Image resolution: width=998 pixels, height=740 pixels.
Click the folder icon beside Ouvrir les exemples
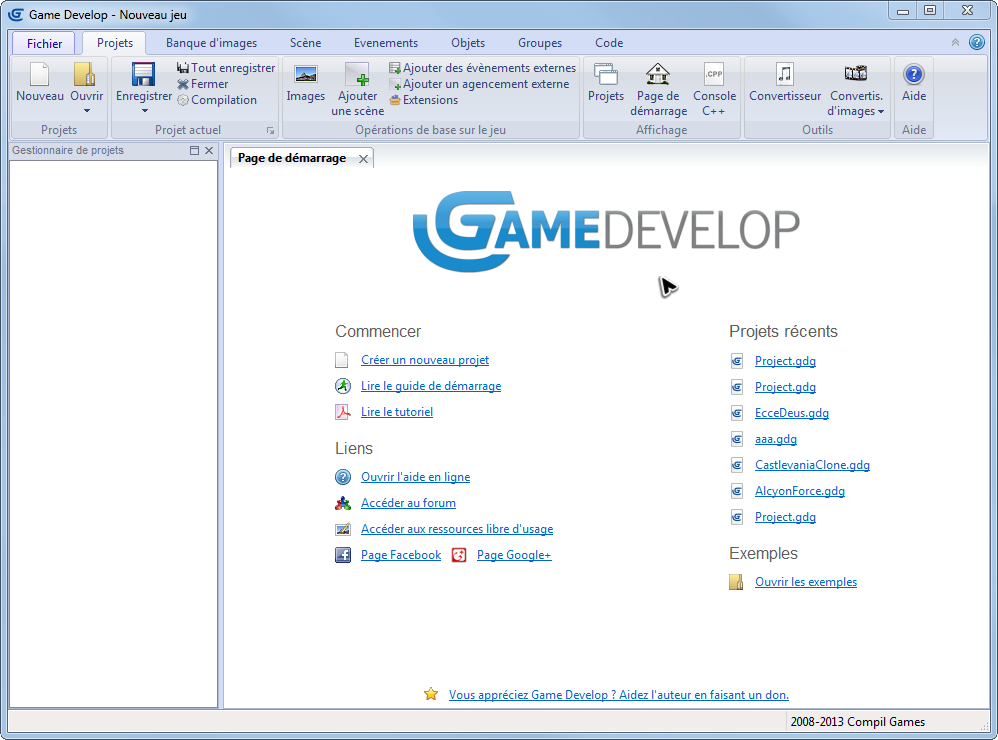(736, 582)
